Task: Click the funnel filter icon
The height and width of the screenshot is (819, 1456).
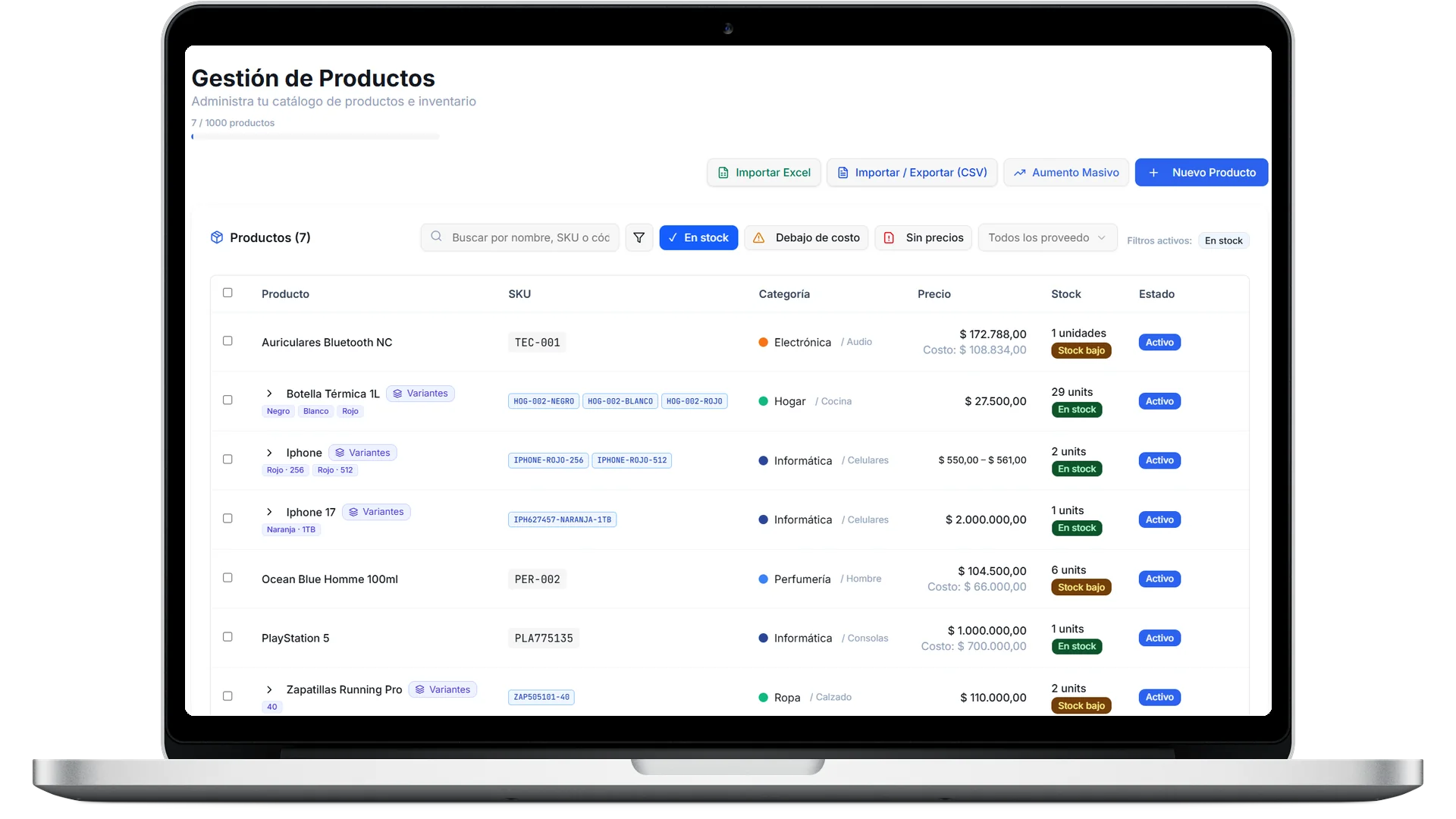Action: [639, 237]
